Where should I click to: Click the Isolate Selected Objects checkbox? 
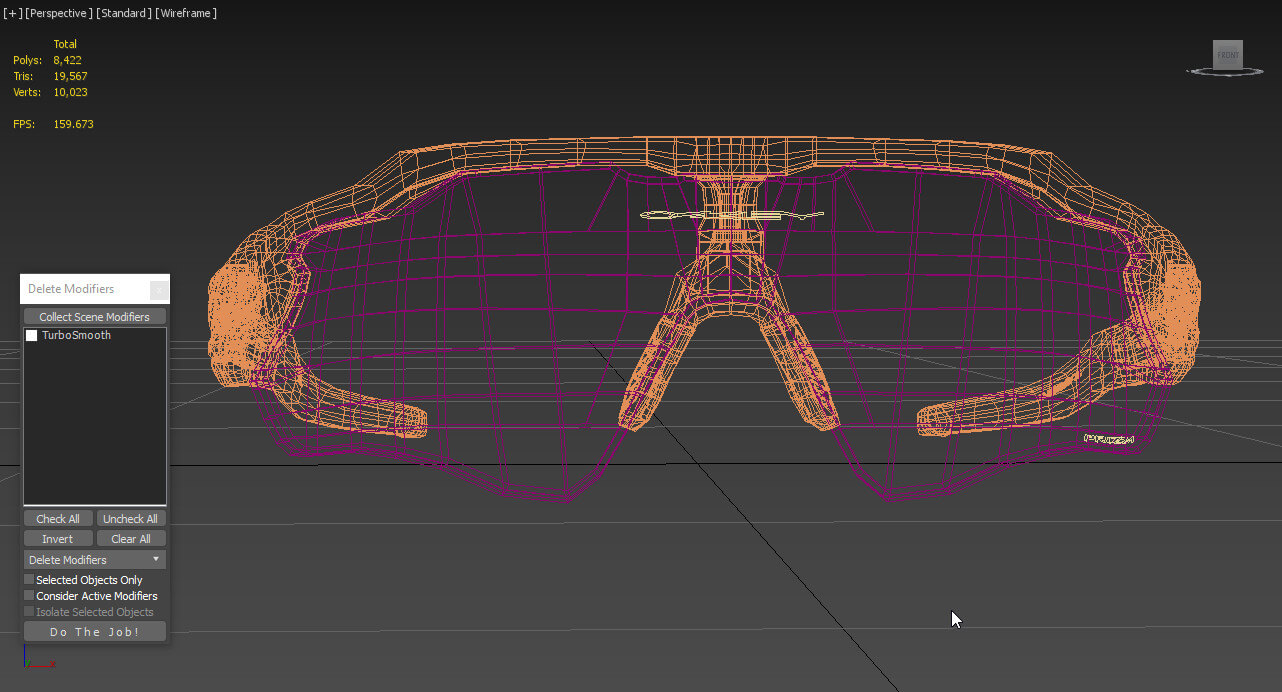pyautogui.click(x=29, y=612)
